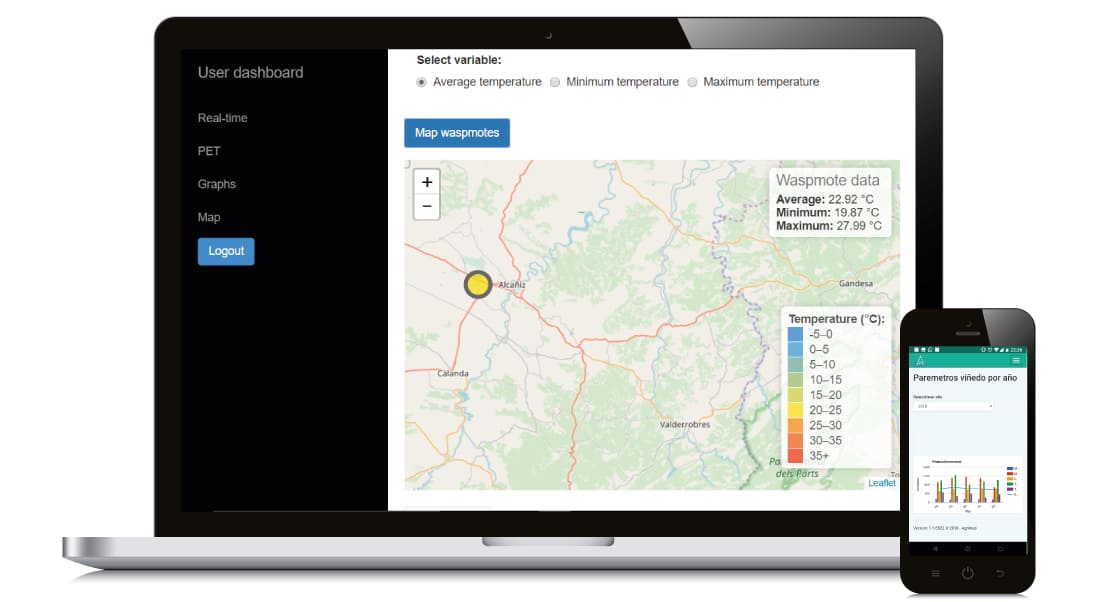The width and height of the screenshot is (1100, 602).
Task: Click the Gandesa label on the map
Action: pos(856,283)
